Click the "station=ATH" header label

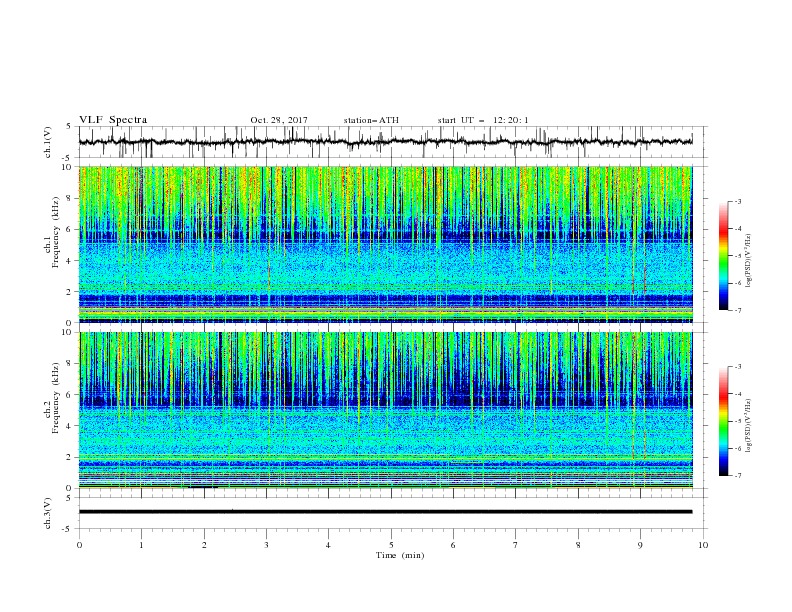371,120
